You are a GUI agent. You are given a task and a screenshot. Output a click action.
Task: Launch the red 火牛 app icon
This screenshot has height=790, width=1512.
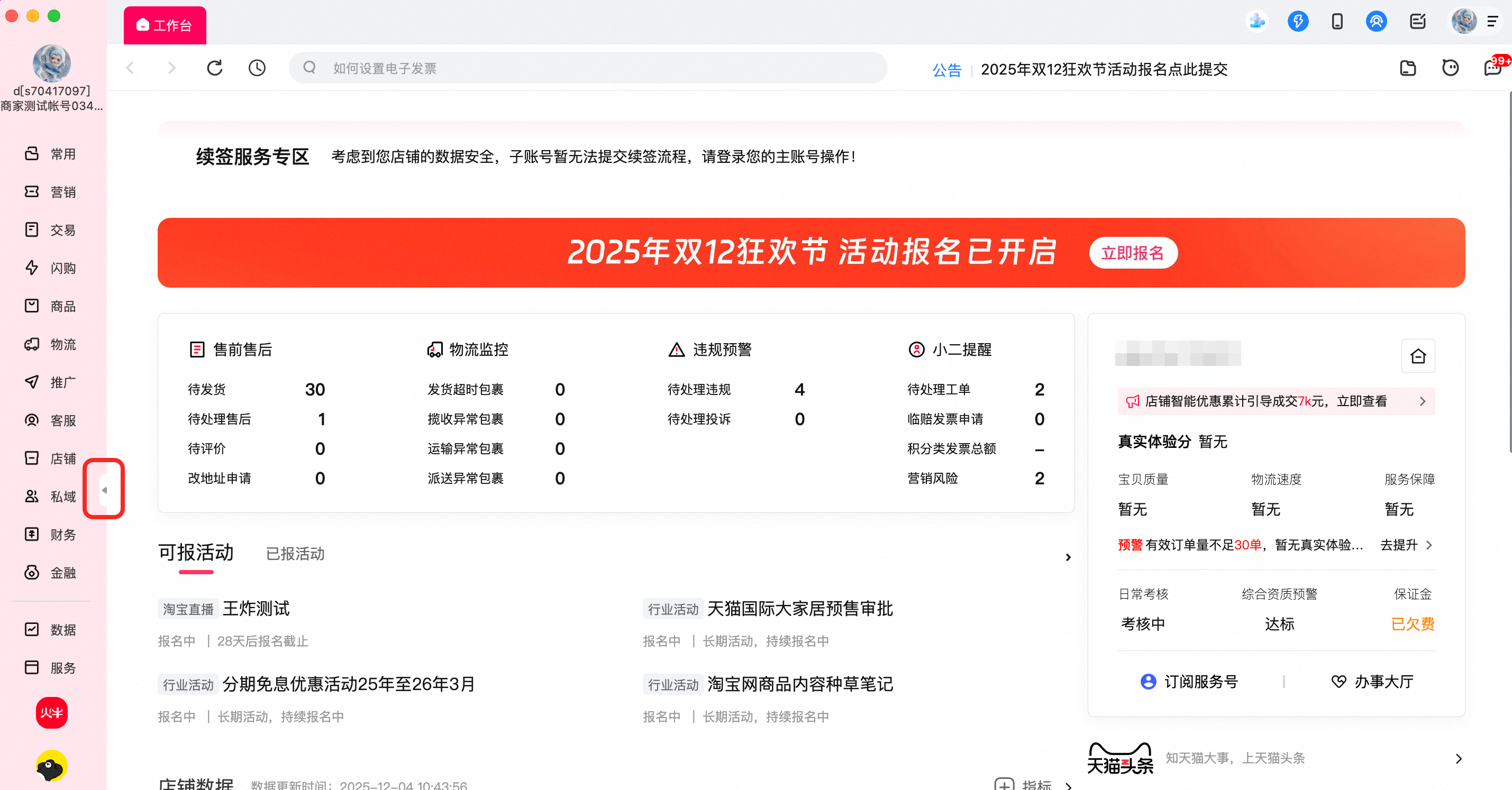[x=52, y=713]
